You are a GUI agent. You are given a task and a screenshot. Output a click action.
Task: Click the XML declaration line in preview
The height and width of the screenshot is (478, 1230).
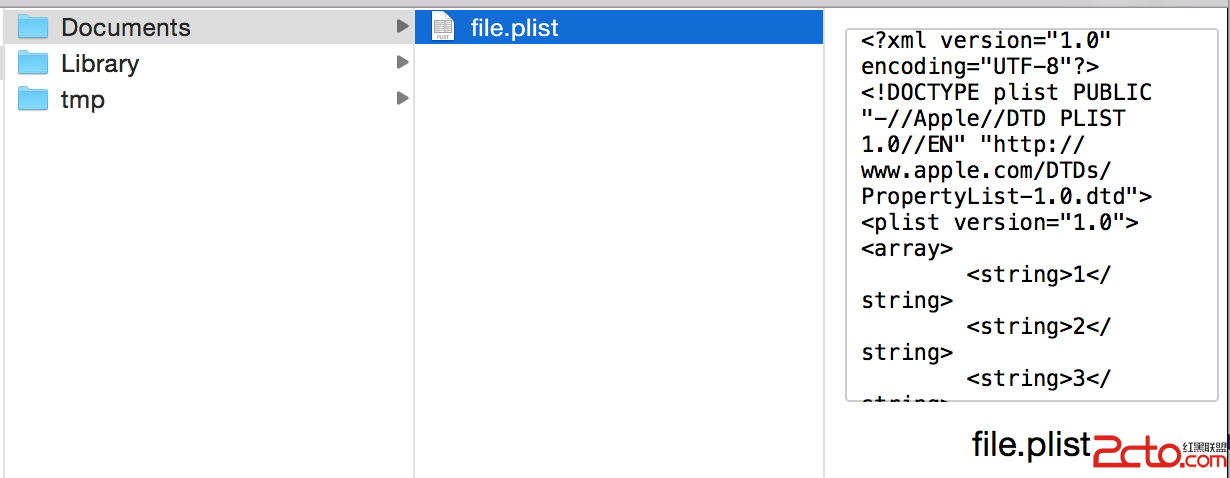986,41
